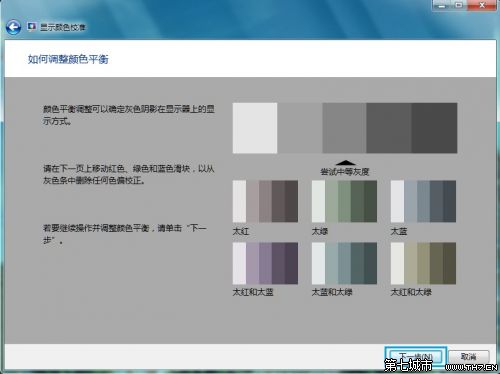Click the 太红和太蓝 label text
Viewport: 500px width, 374px height.
[x=253, y=292]
